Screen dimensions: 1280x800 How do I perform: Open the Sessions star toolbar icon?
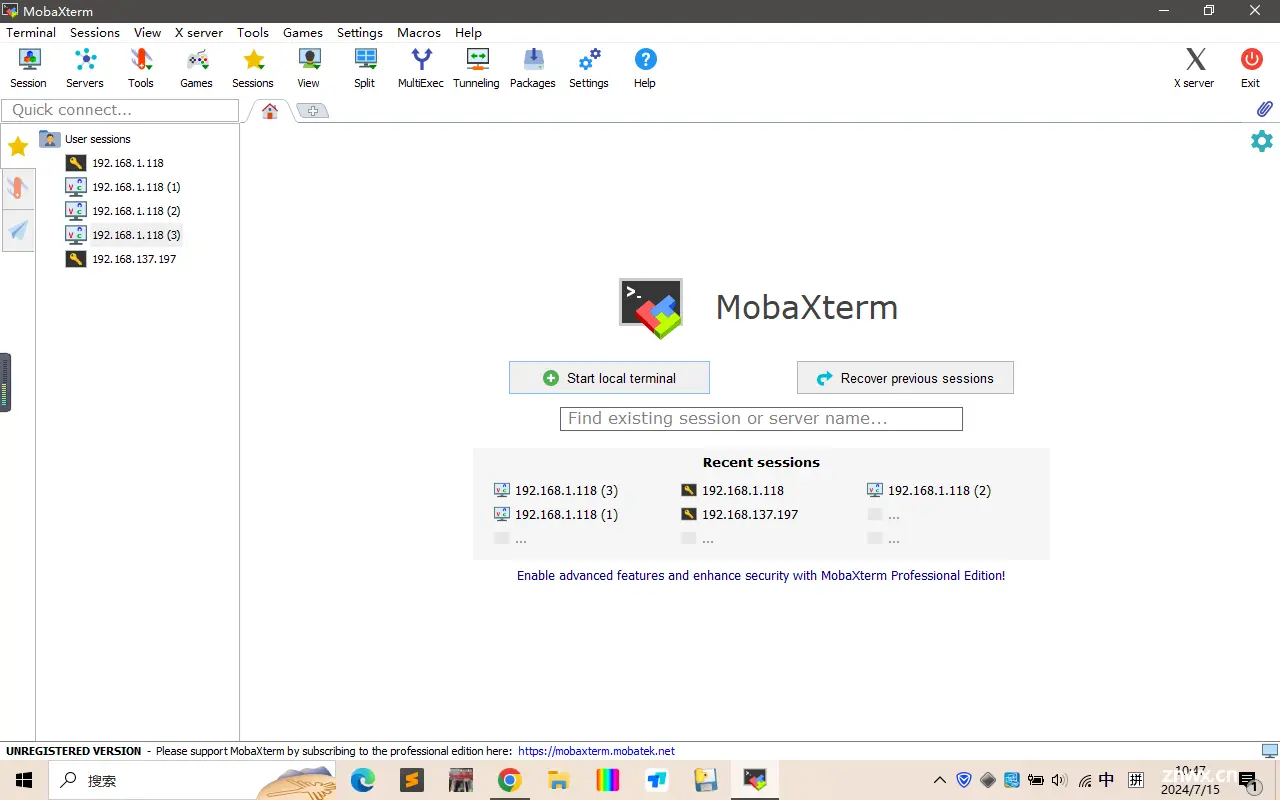pyautogui.click(x=253, y=68)
